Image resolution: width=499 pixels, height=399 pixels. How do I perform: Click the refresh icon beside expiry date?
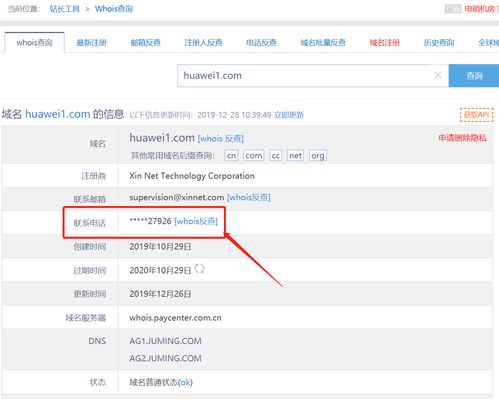point(199,269)
